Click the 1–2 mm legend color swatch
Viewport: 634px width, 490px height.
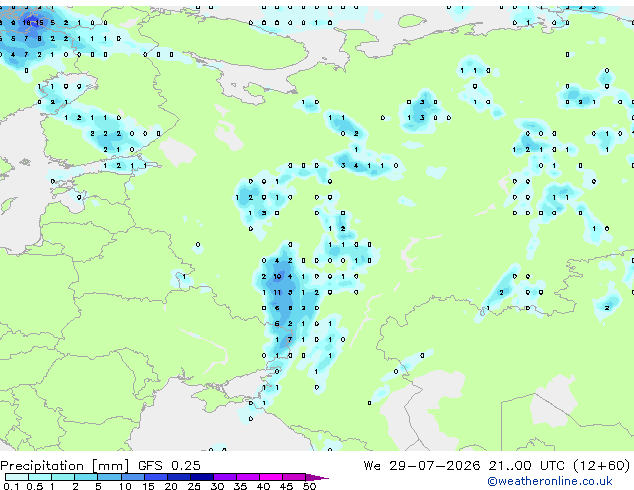point(63,477)
